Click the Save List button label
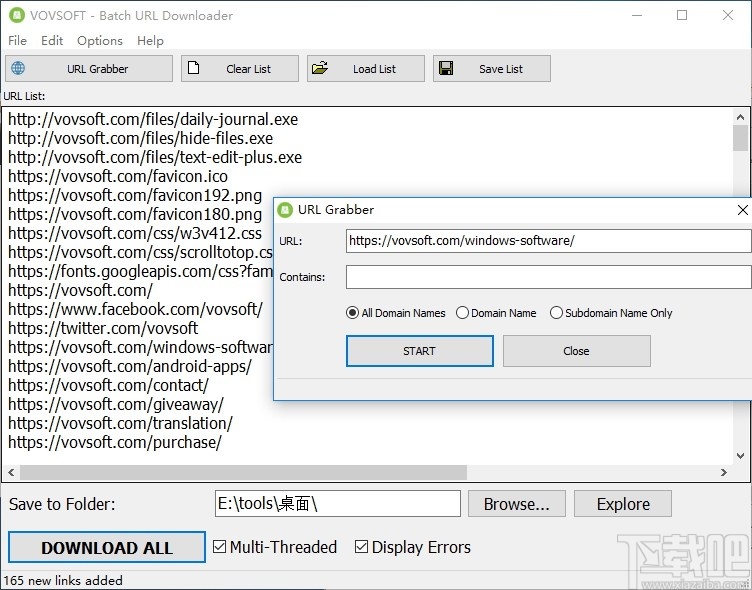This screenshot has height=590, width=752. pyautogui.click(x=501, y=69)
